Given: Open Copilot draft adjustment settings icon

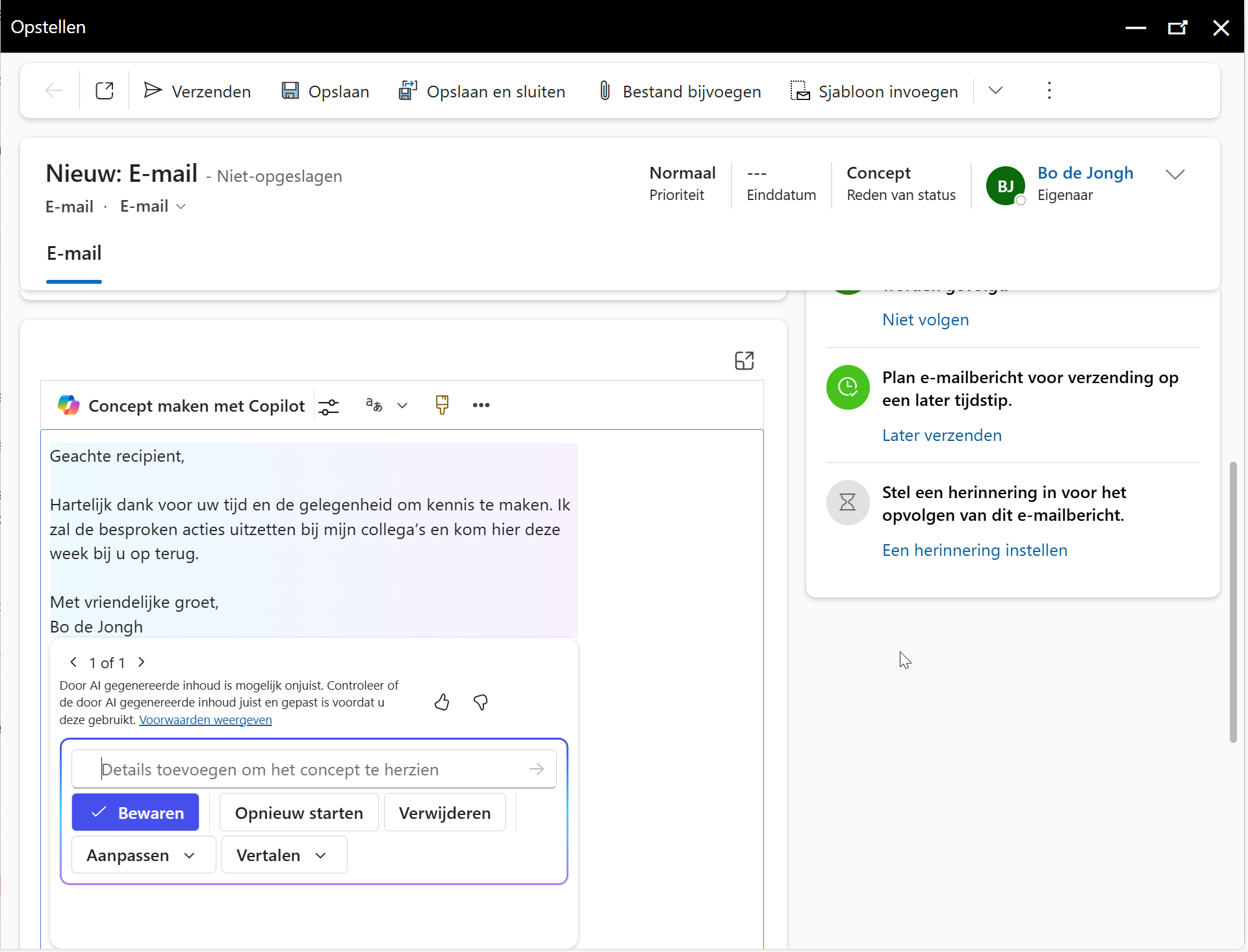Looking at the screenshot, I should point(329,406).
